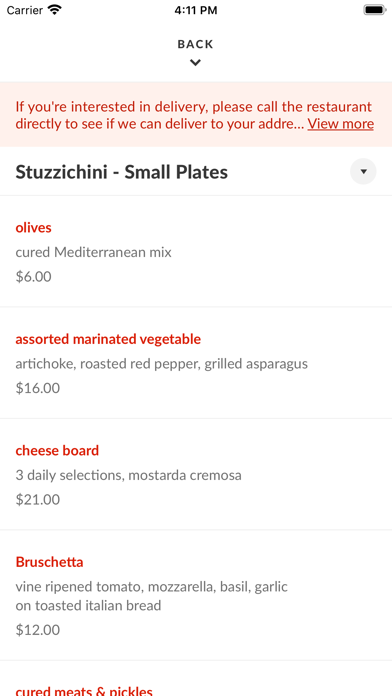Tap the $21.00 cheese board price
Image resolution: width=392 pixels, height=696 pixels.
38,499
